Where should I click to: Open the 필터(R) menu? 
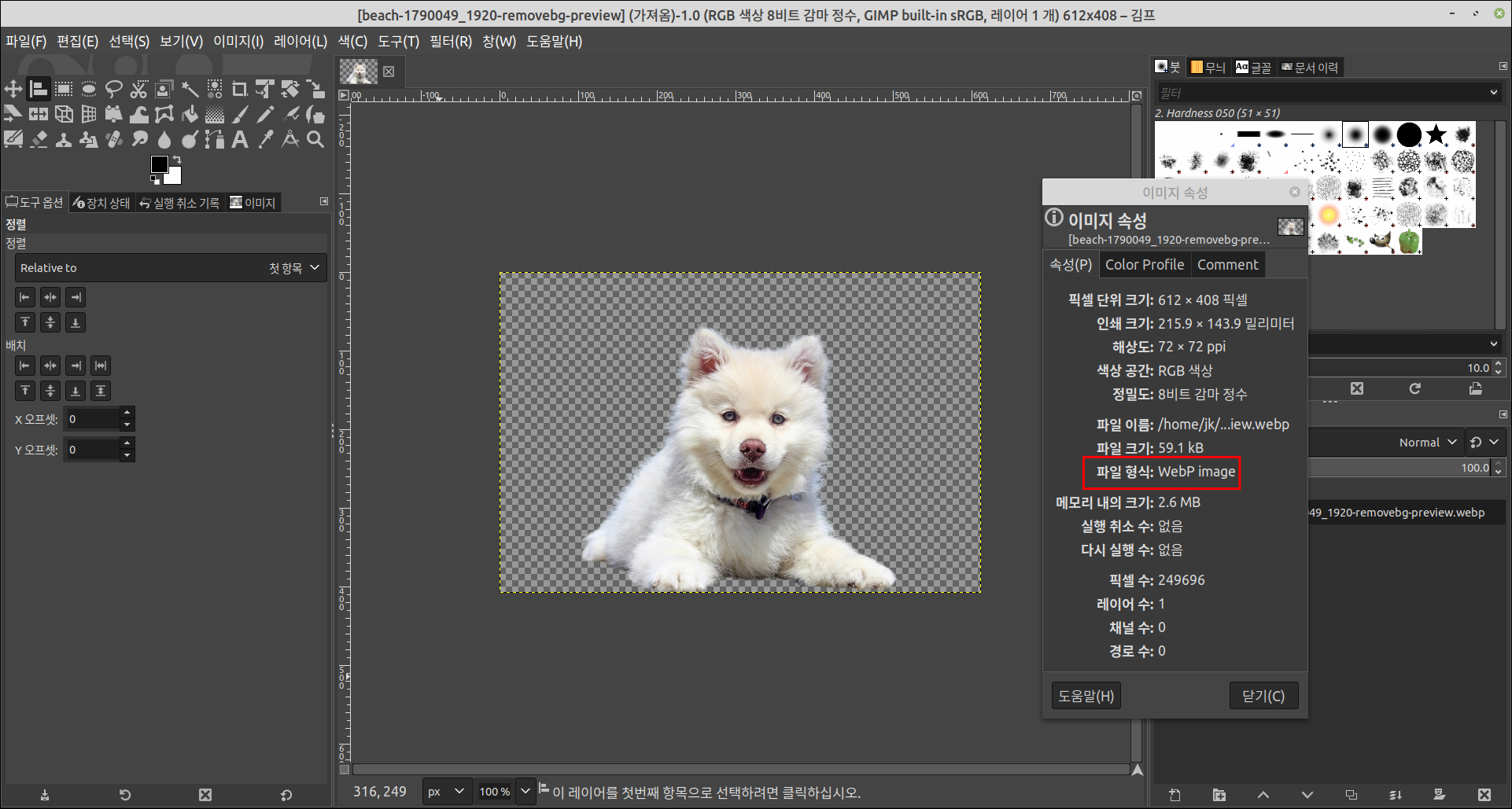451,41
